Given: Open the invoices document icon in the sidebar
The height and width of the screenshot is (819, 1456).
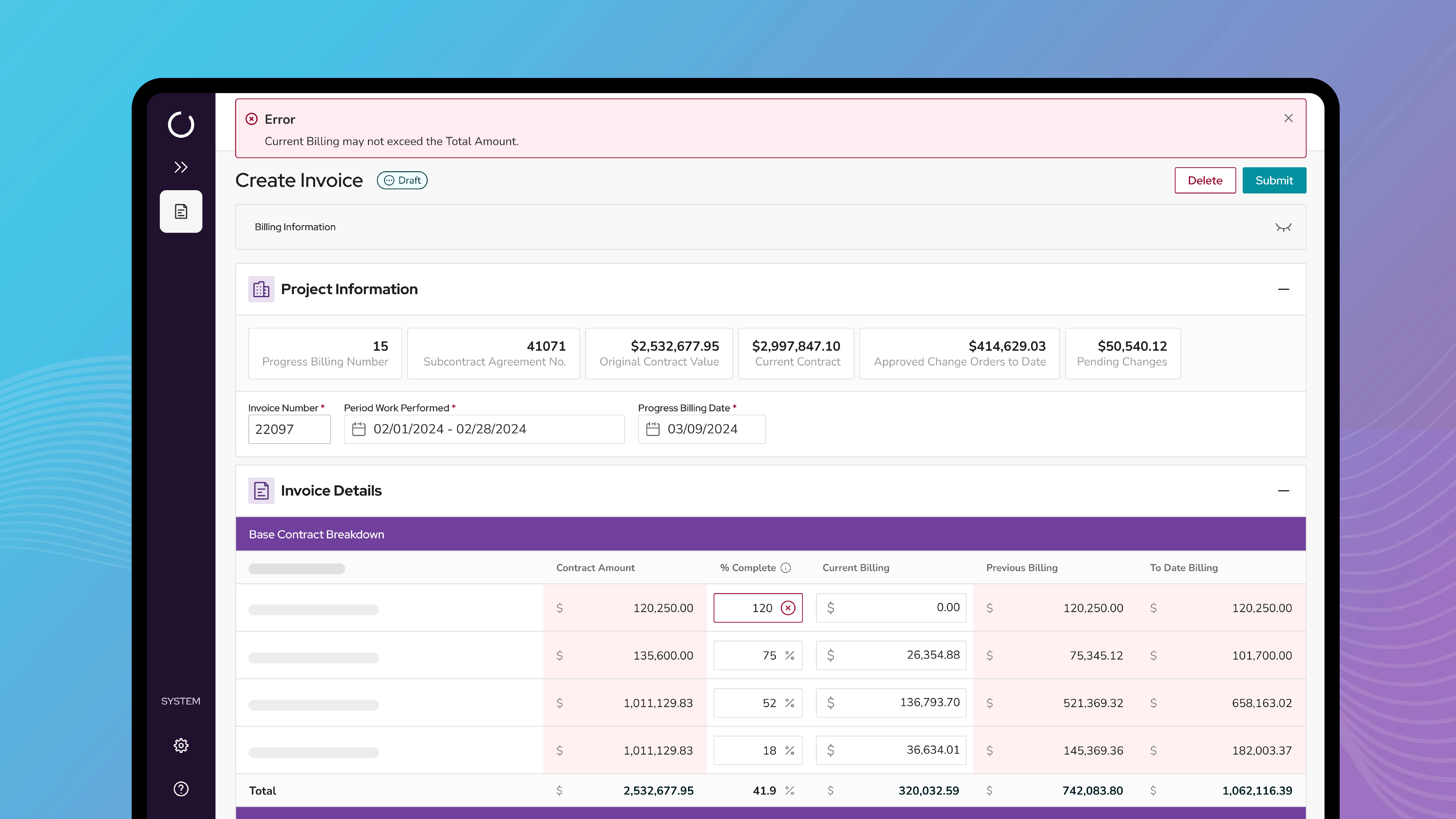Looking at the screenshot, I should pos(181,211).
